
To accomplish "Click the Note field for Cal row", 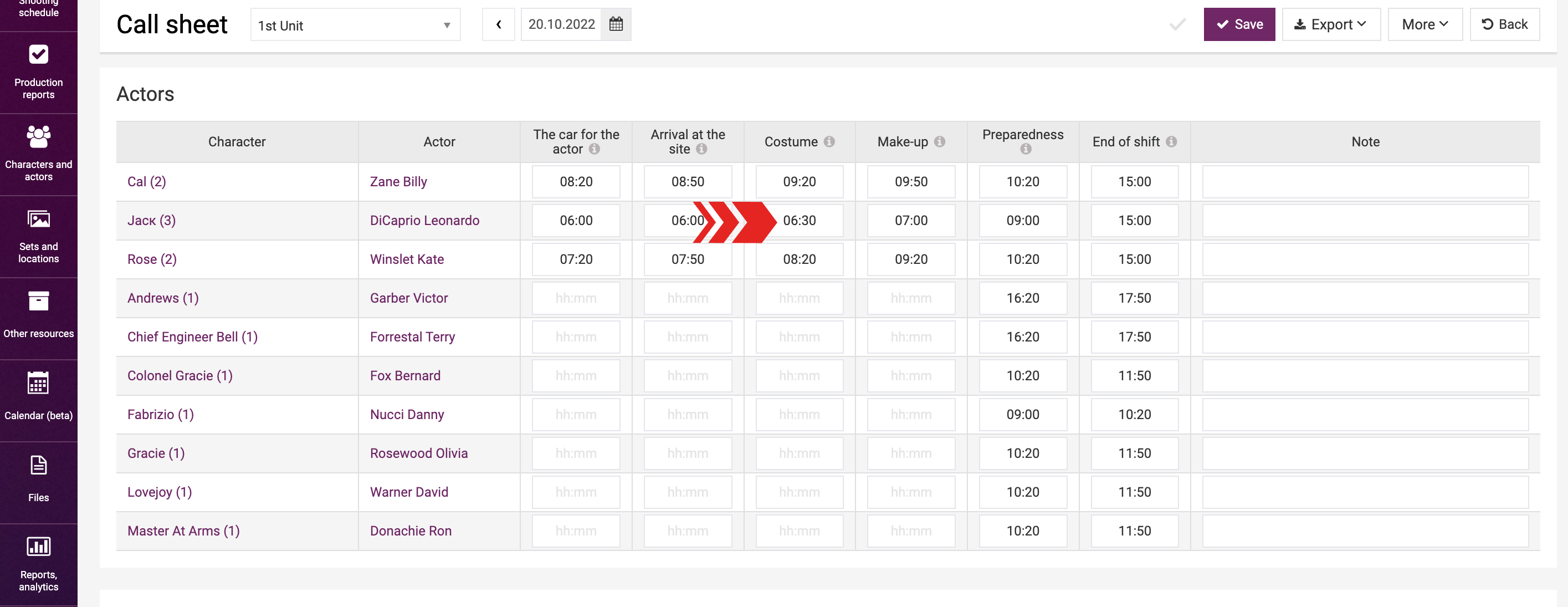I will pyautogui.click(x=1365, y=181).
